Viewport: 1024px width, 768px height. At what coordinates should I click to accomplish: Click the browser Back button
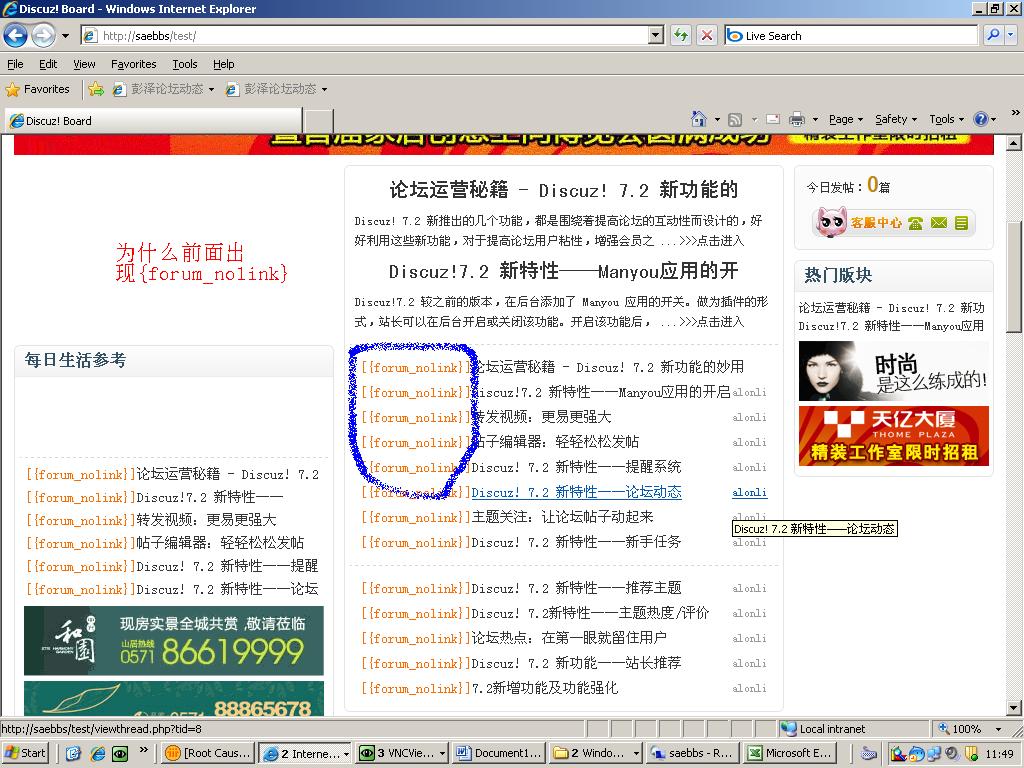click(16, 35)
